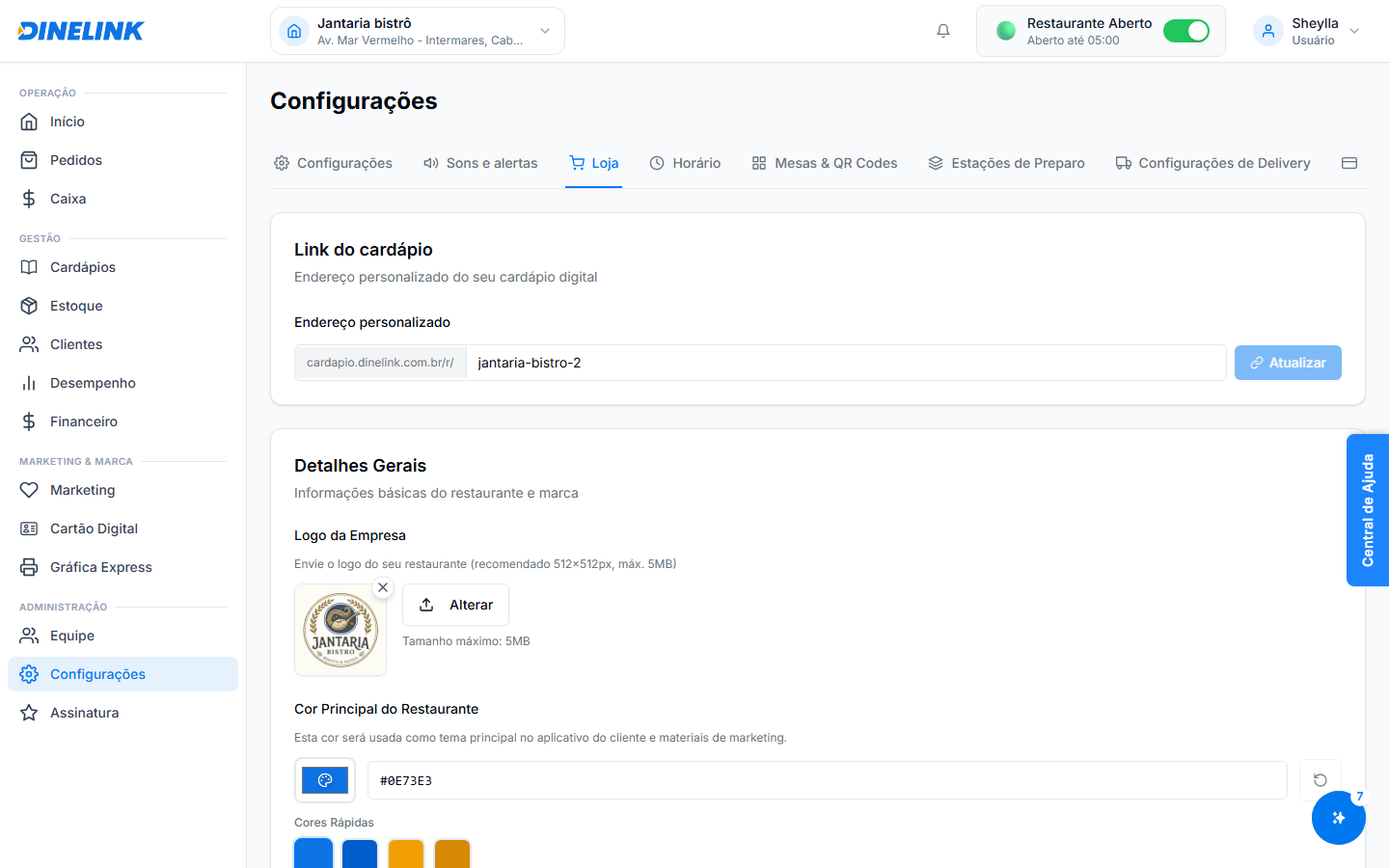Switch to the Configurações tab
This screenshot has height=868, width=1389.
coord(333,163)
